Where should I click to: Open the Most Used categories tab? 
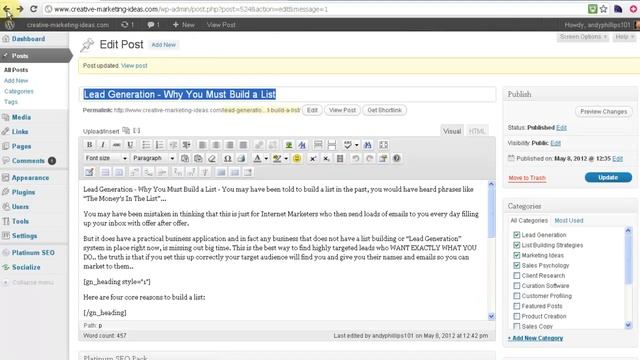[569, 220]
